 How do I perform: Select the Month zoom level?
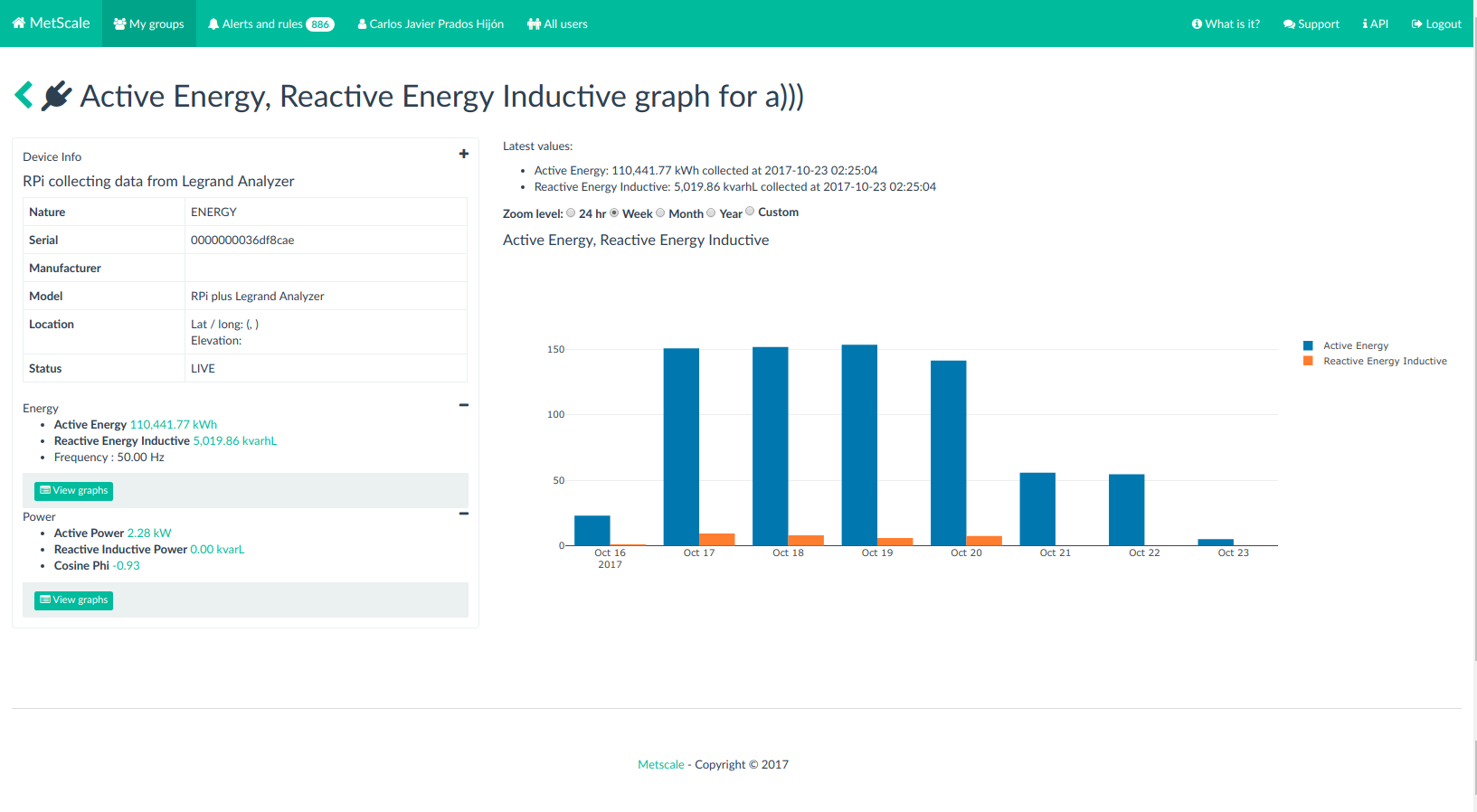click(660, 213)
